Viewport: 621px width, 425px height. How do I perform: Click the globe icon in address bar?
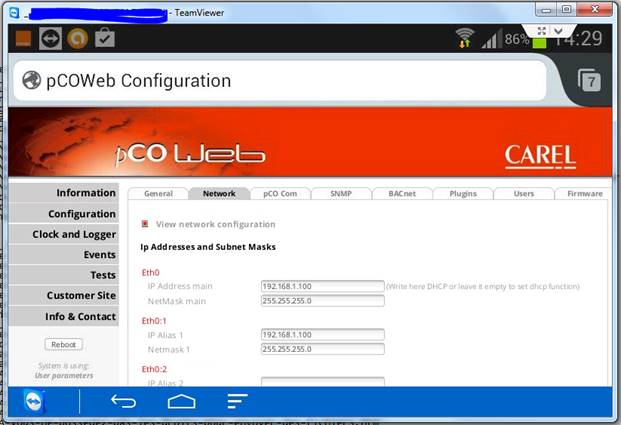point(32,80)
